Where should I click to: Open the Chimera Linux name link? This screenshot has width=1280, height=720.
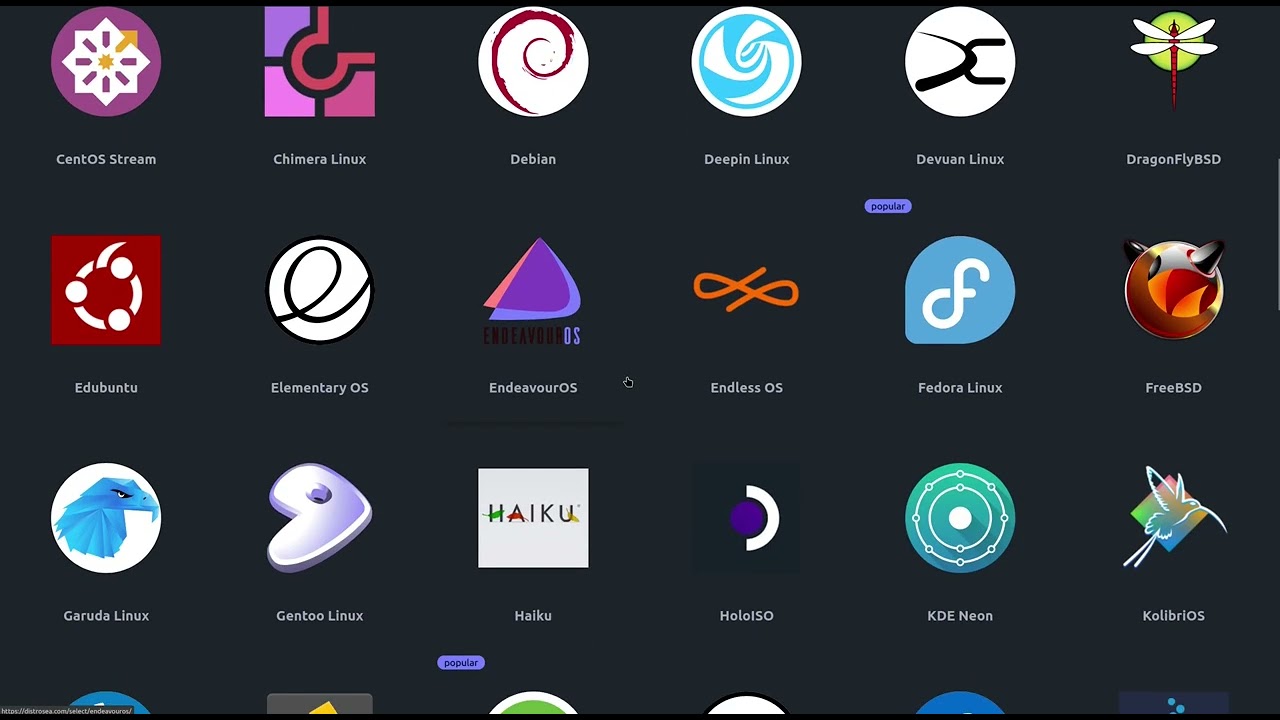tap(320, 159)
